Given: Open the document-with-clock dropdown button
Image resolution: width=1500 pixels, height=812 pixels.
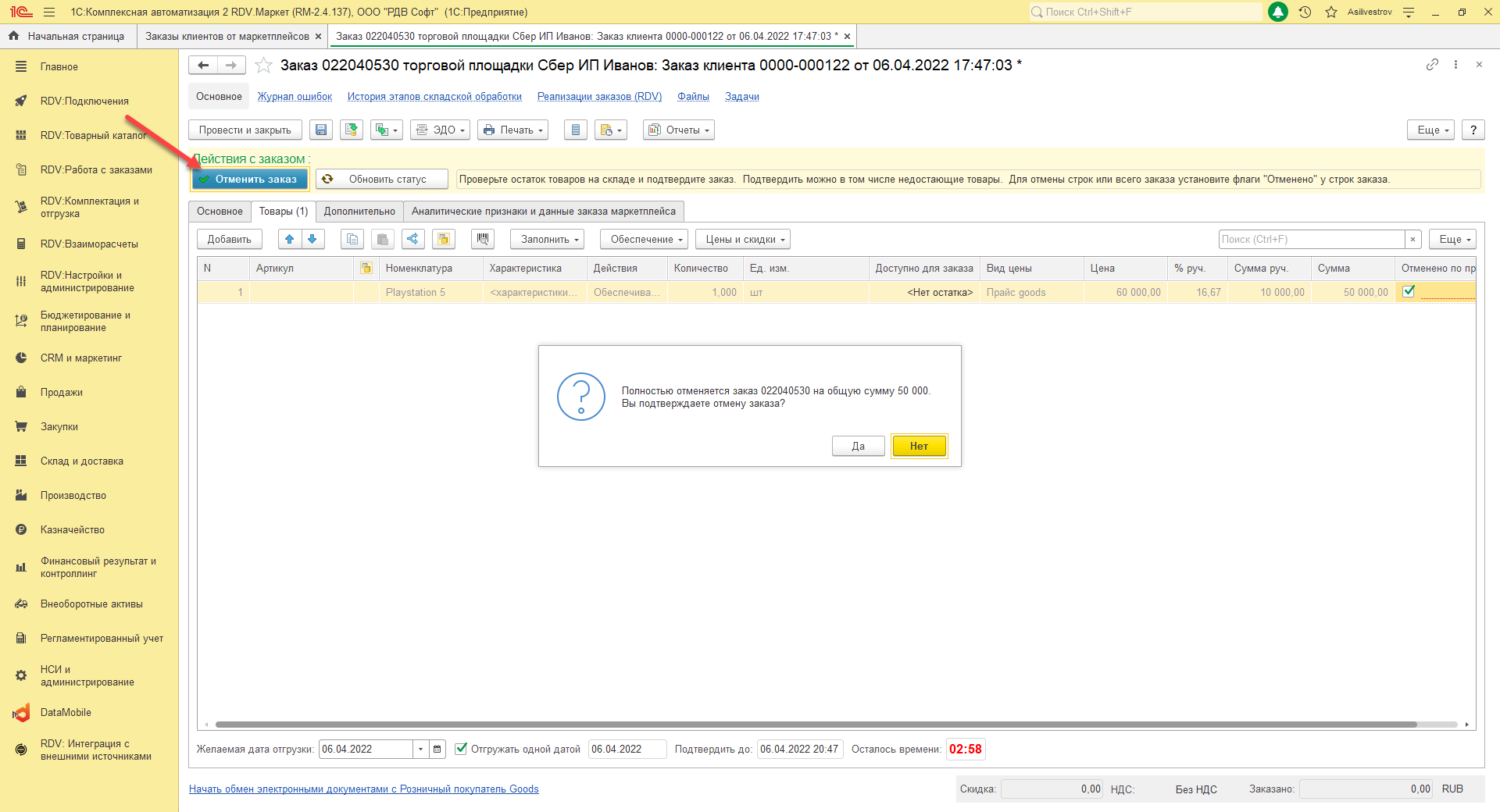Looking at the screenshot, I should [x=610, y=130].
